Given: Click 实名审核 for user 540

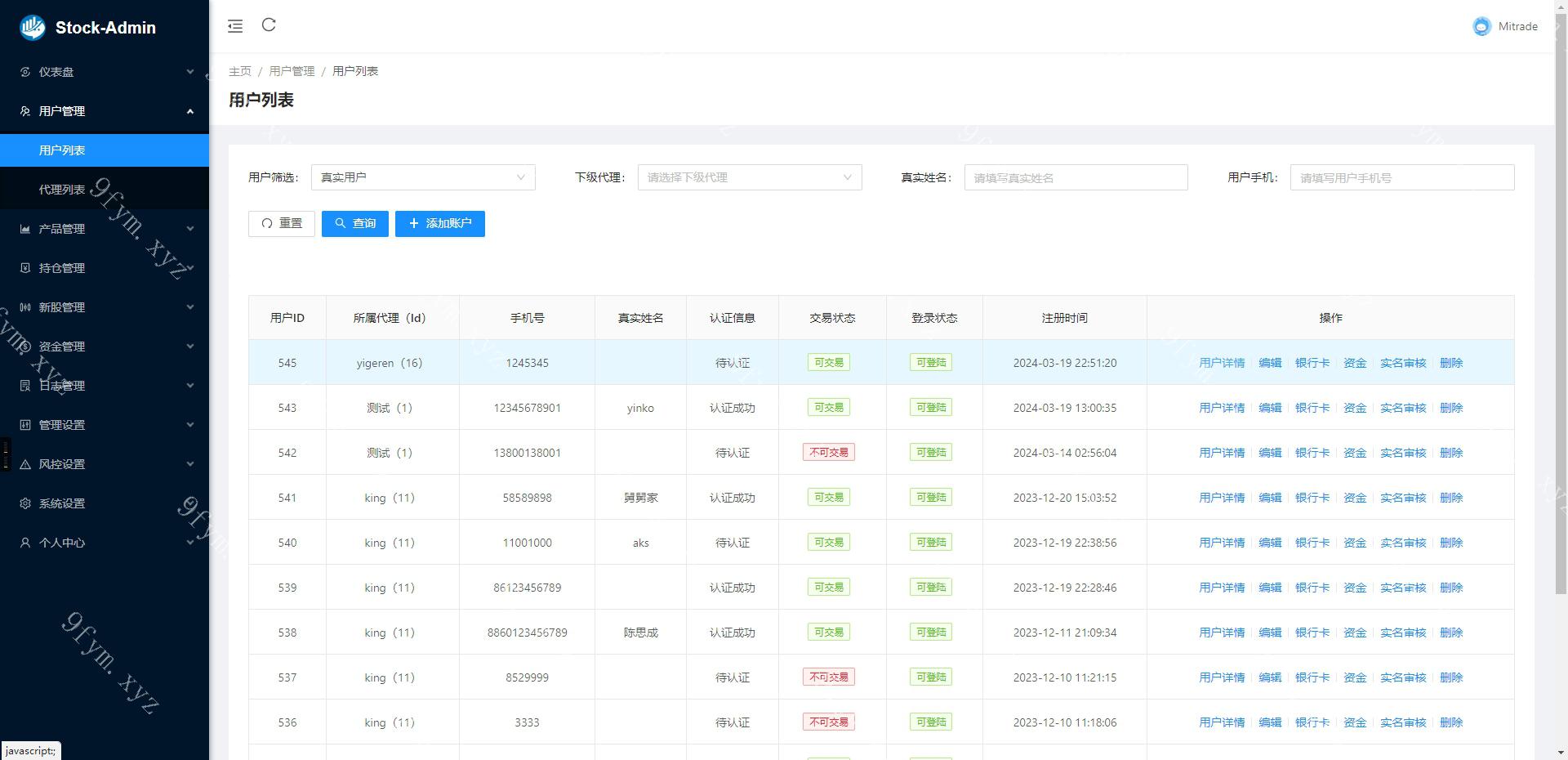Looking at the screenshot, I should pyautogui.click(x=1403, y=543).
